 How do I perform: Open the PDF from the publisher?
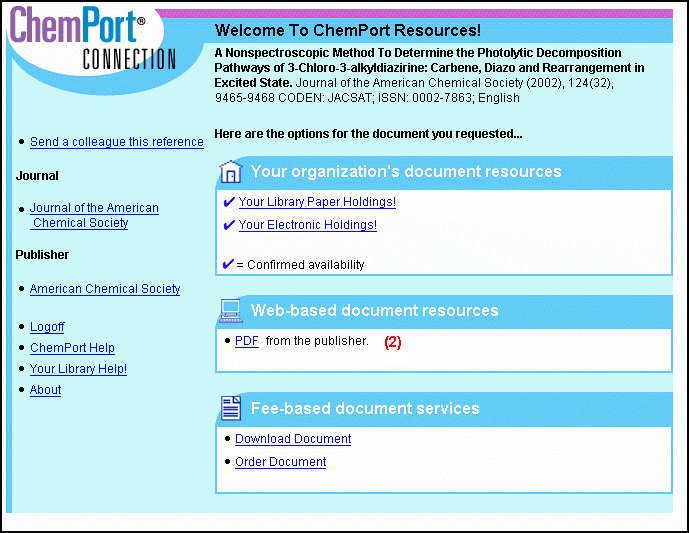[246, 341]
